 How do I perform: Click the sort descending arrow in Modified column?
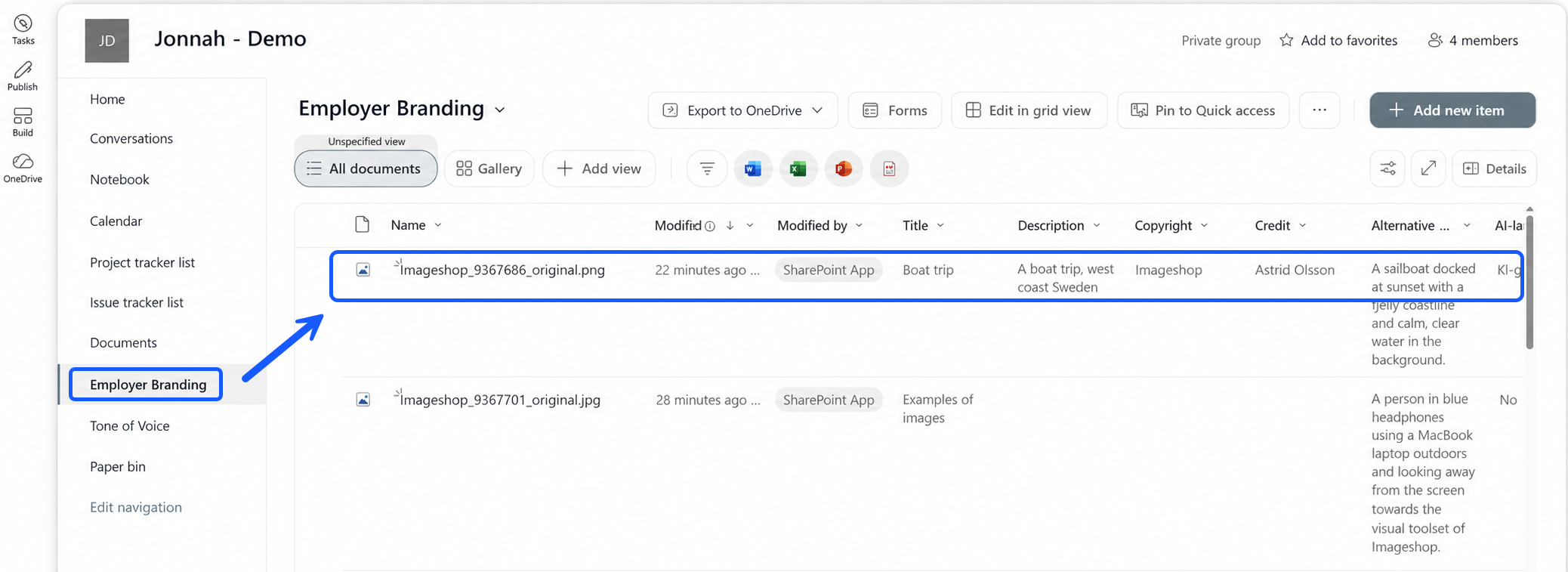[730, 225]
